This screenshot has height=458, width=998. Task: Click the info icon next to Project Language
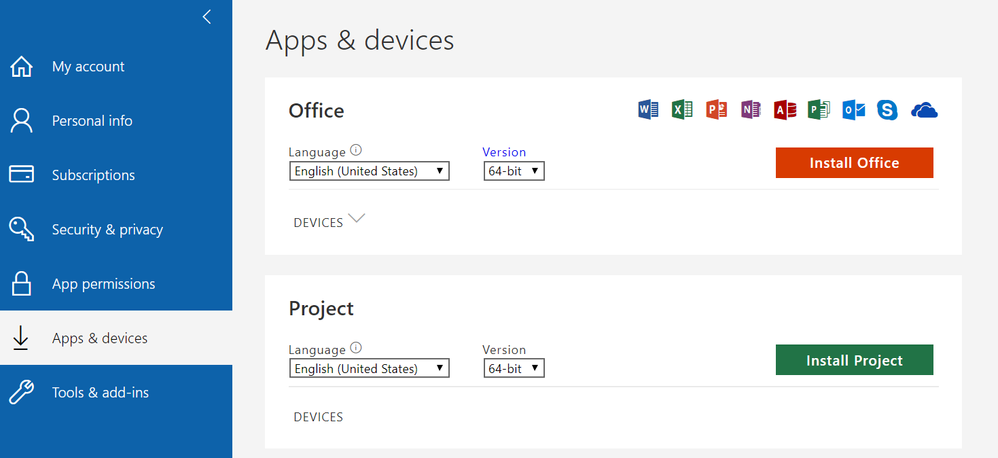click(356, 348)
